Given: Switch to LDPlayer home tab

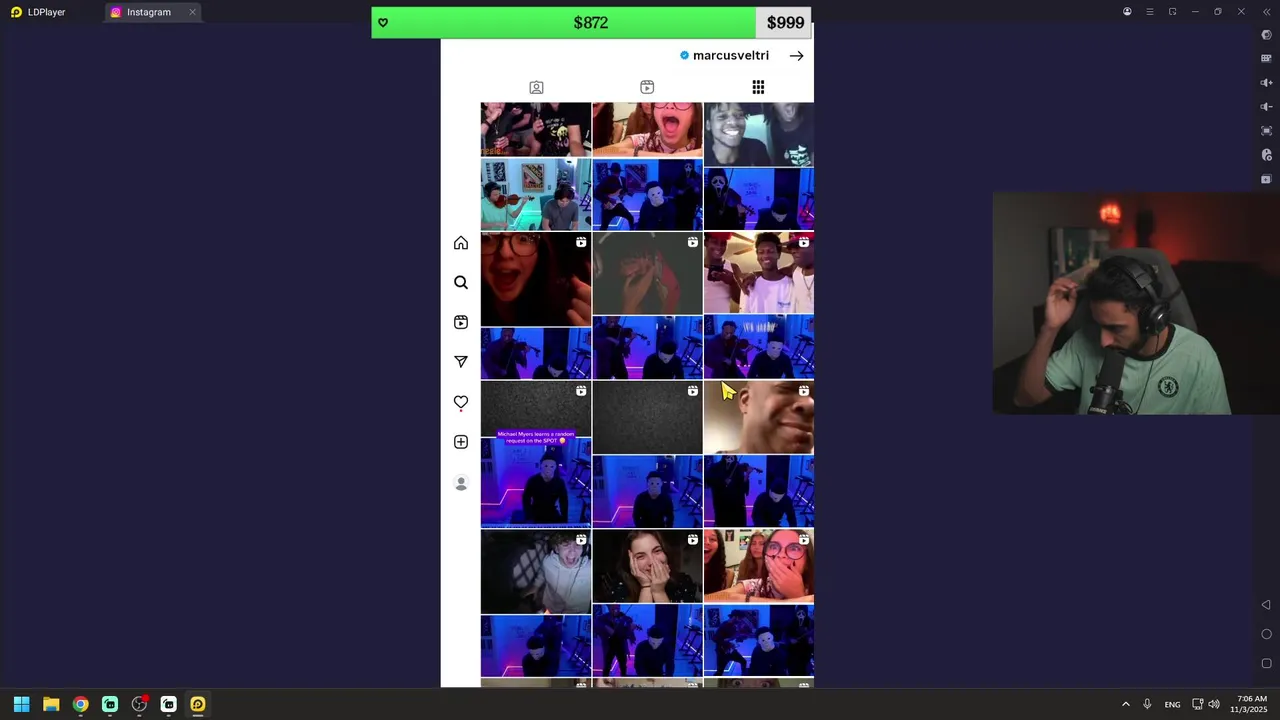Looking at the screenshot, I should tap(38, 12).
